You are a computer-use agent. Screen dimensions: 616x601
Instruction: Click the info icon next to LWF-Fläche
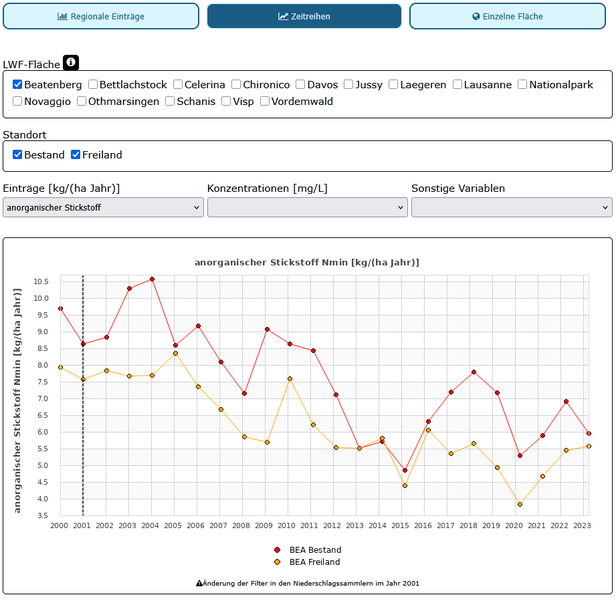click(x=71, y=63)
